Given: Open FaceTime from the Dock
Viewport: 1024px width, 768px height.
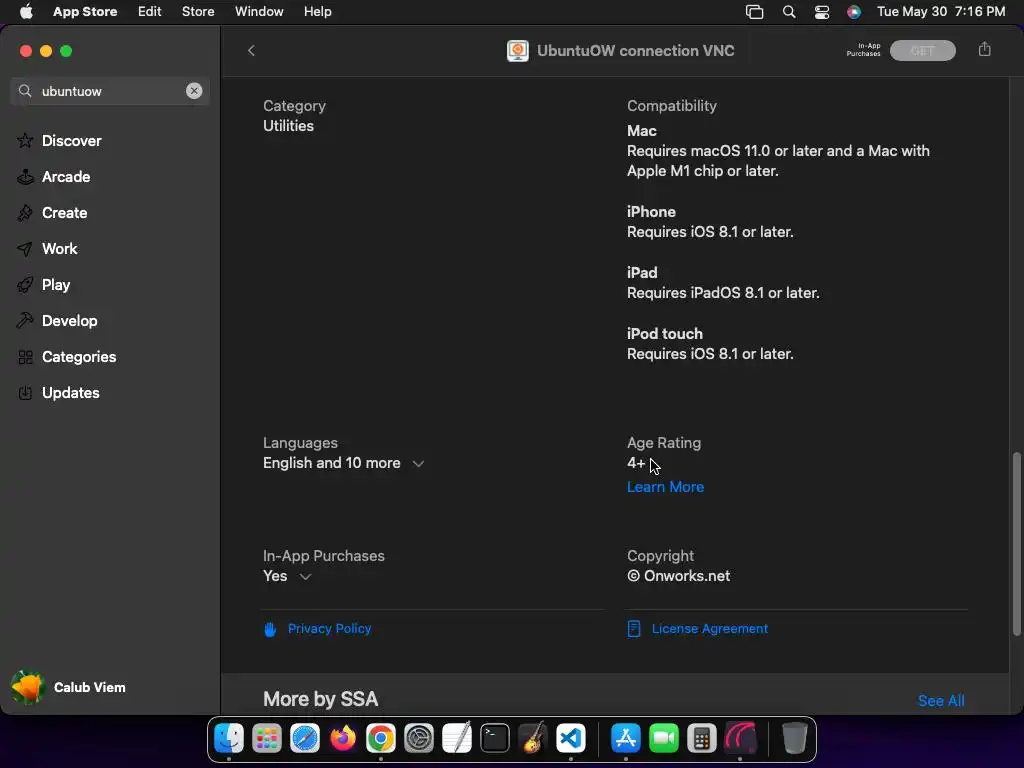Looking at the screenshot, I should [x=664, y=739].
